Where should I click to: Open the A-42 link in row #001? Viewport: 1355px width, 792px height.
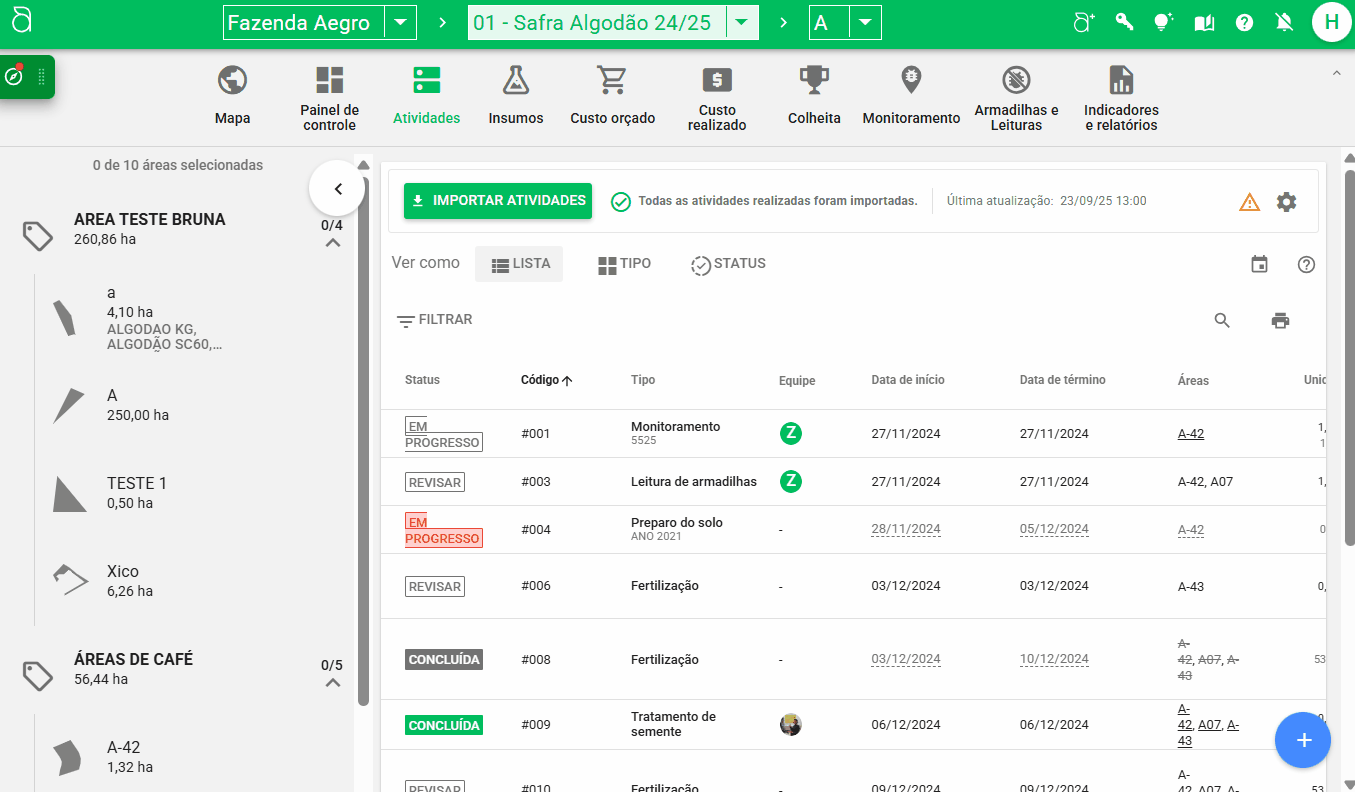[x=1191, y=434]
